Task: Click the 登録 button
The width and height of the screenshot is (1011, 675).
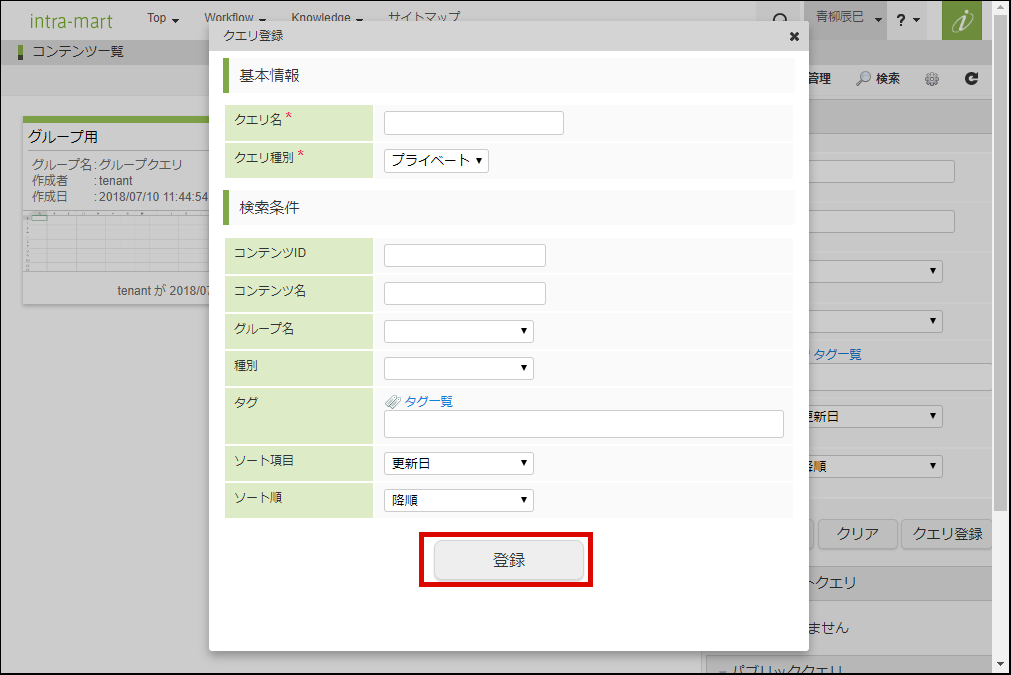Action: pos(509,560)
